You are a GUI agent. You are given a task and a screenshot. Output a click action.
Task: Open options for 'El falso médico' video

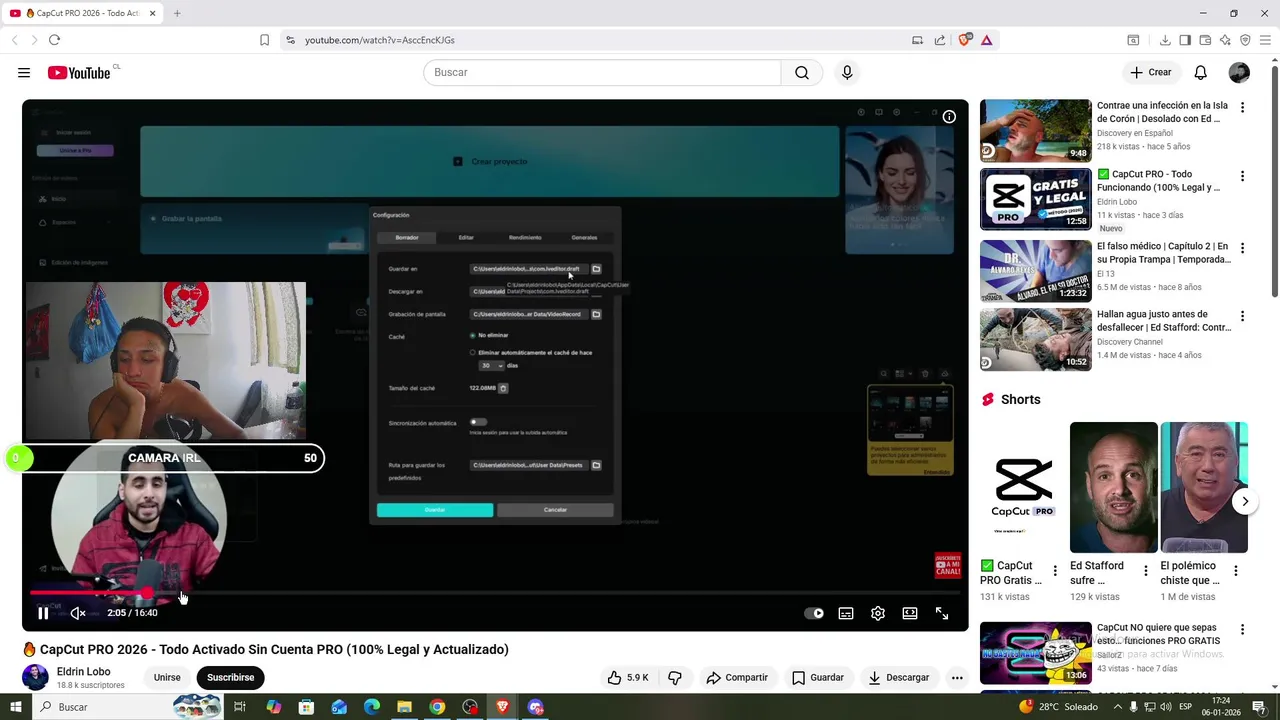point(1242,248)
